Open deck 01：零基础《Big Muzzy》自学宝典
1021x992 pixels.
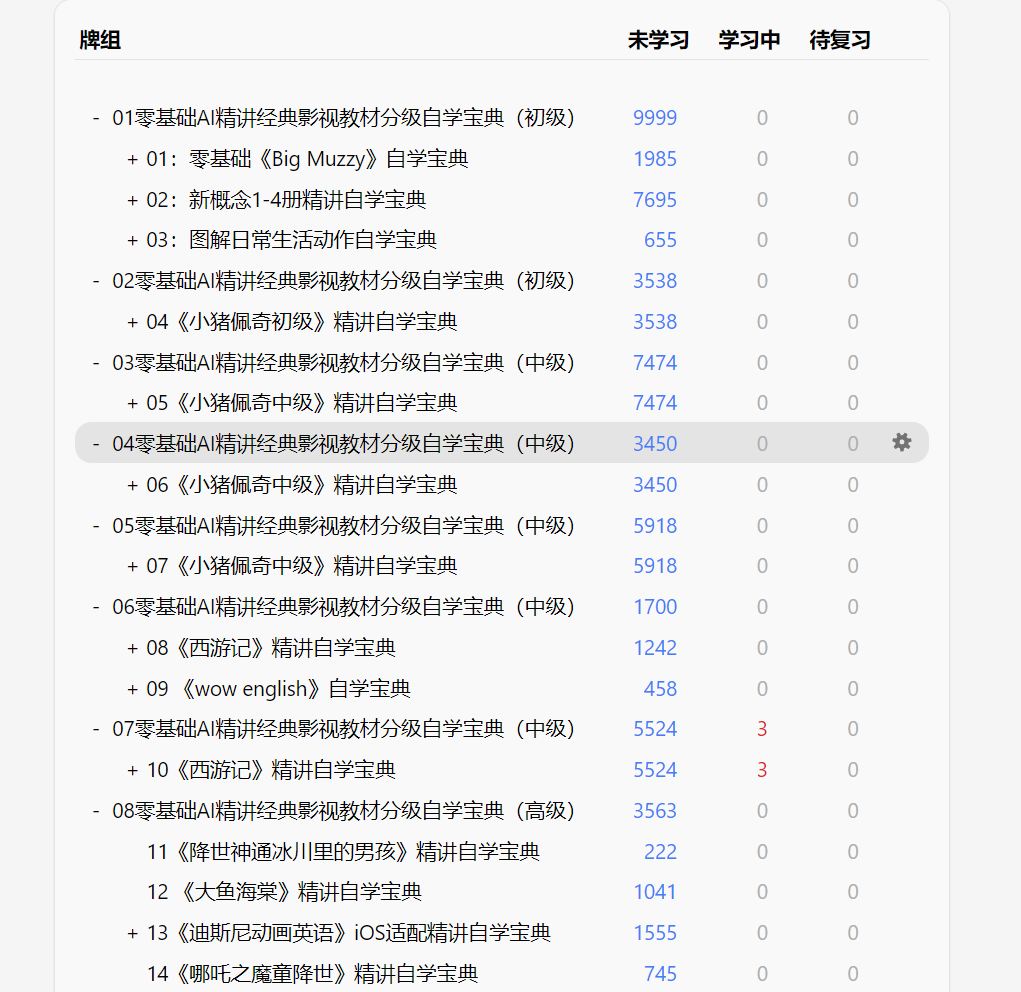tap(307, 159)
